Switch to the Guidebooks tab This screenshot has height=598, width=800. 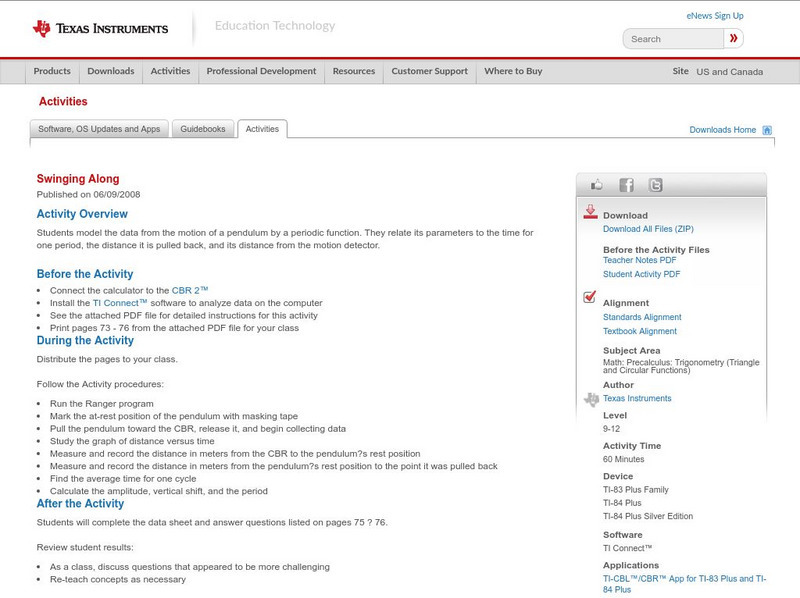pyautogui.click(x=203, y=129)
